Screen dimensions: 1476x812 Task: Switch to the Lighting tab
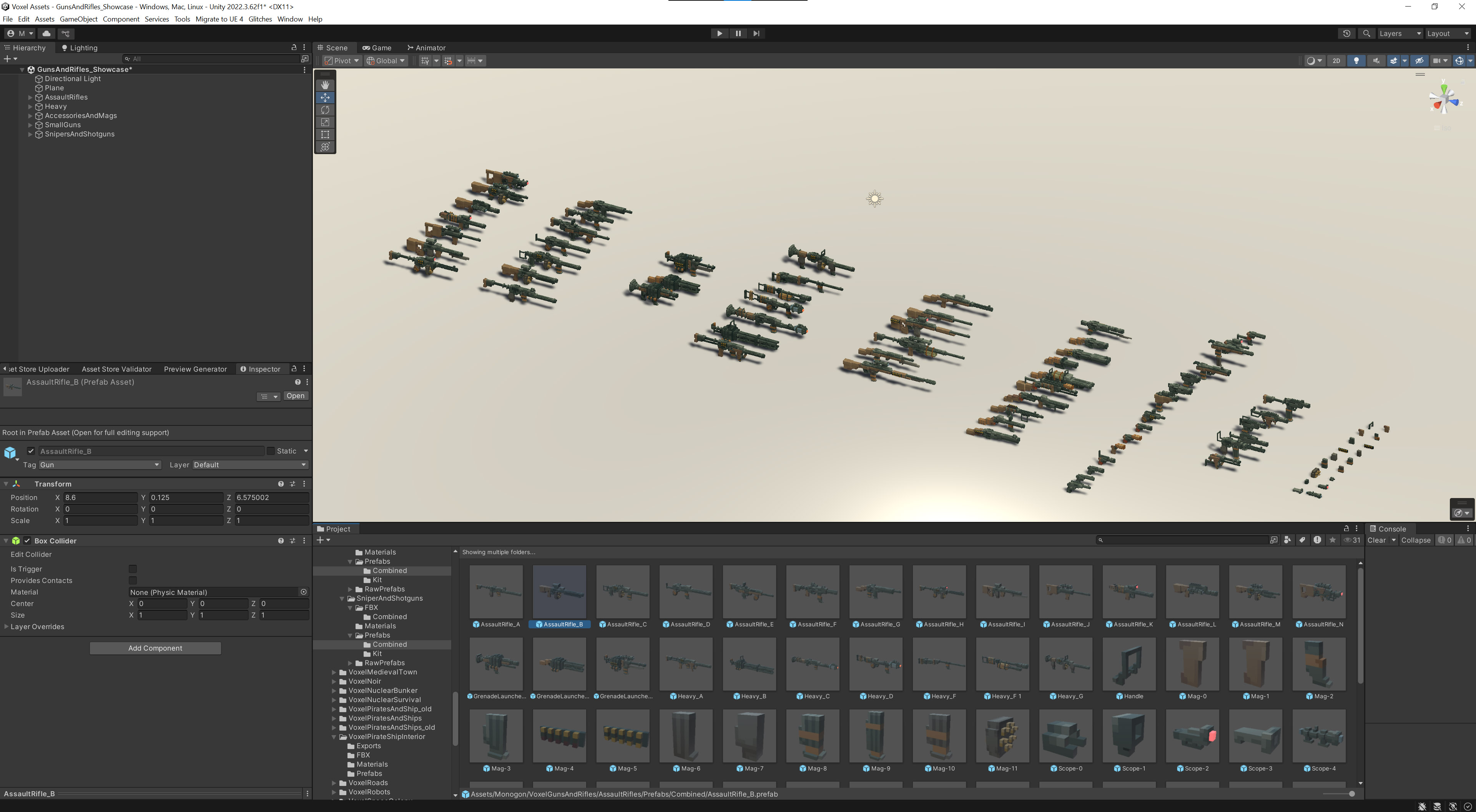tap(80, 48)
